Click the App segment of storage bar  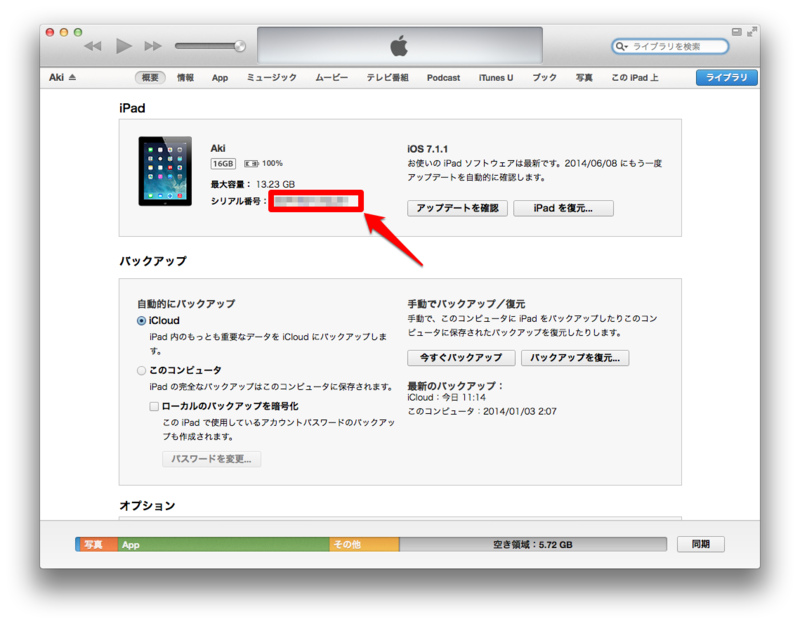223,544
